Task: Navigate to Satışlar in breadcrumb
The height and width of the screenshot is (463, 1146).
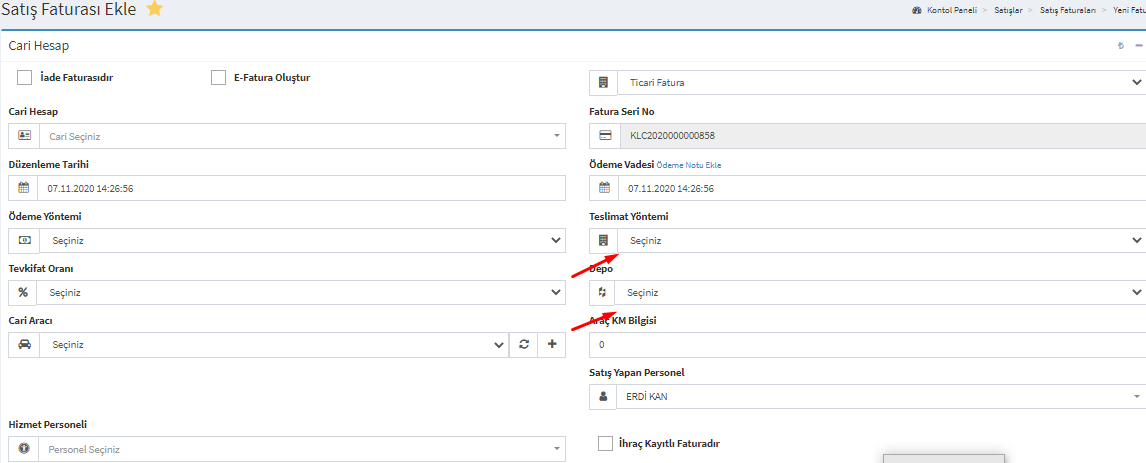Action: tap(1010, 10)
